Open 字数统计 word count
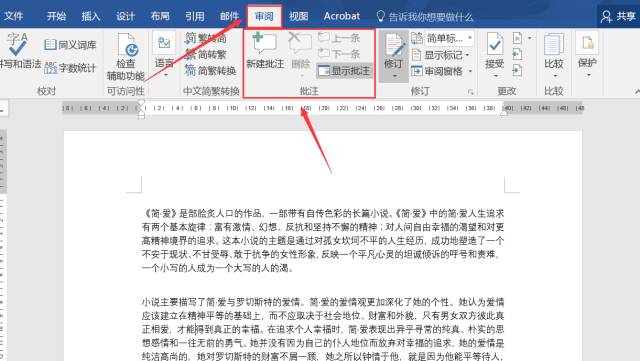The height and width of the screenshot is (361, 640). coord(70,68)
